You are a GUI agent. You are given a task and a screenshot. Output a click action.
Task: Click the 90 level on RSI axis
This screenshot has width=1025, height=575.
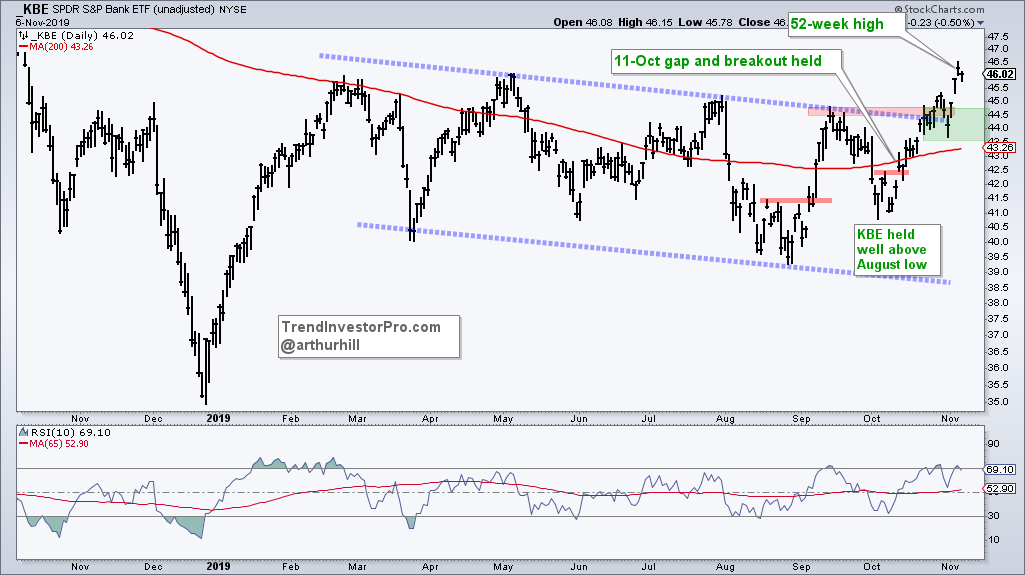(994, 444)
